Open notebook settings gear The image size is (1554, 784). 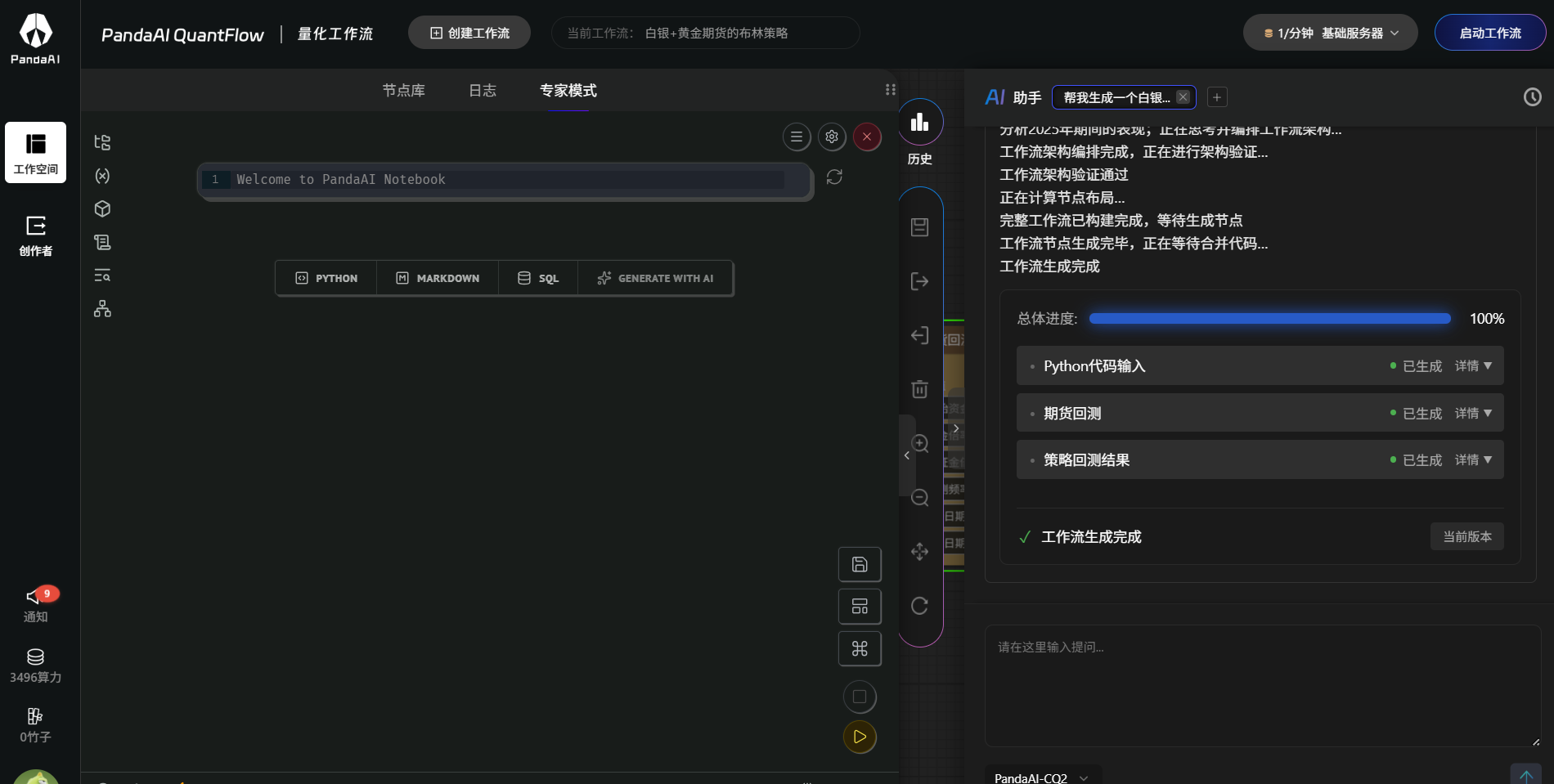pyautogui.click(x=832, y=137)
